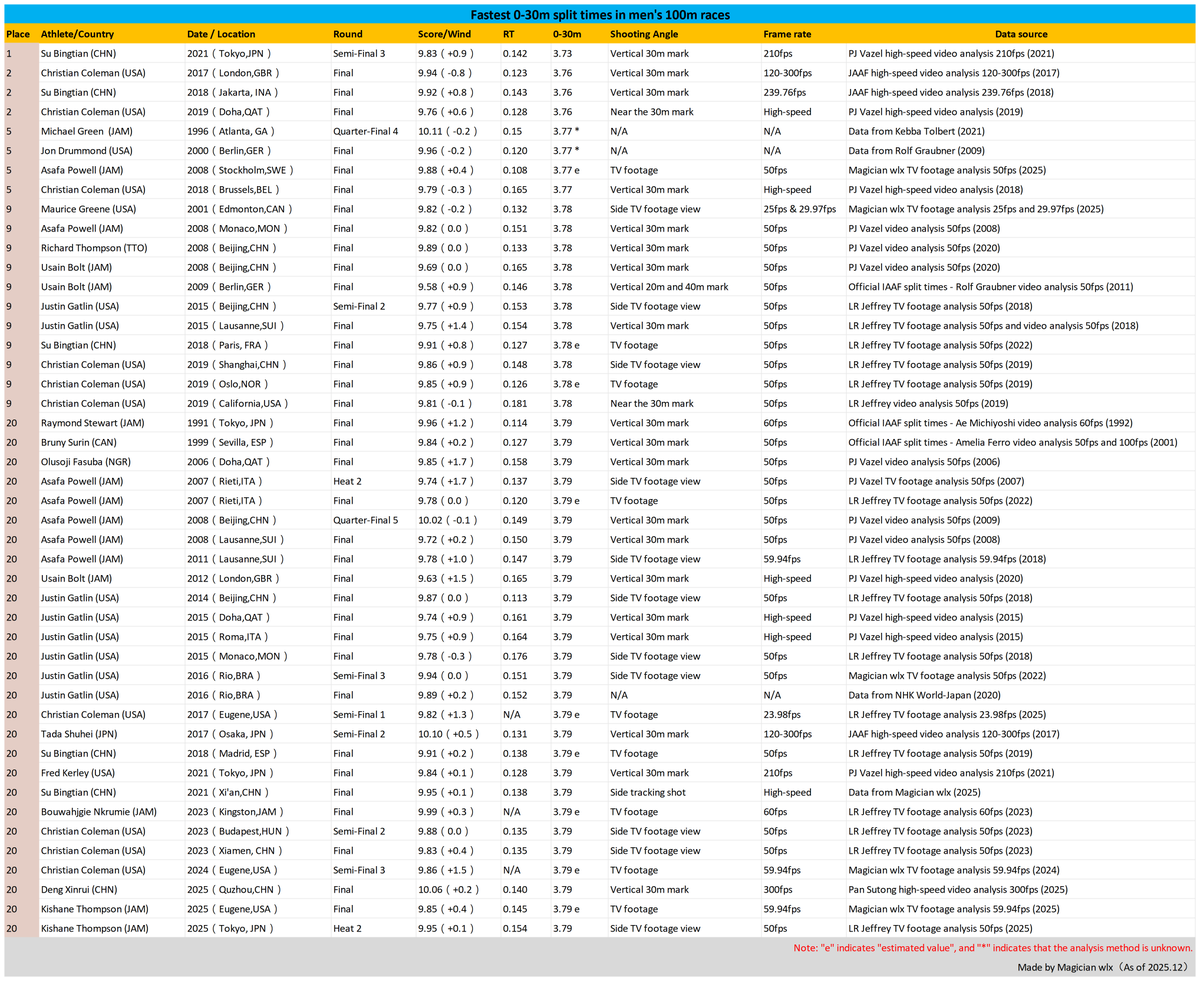Click the "Richard Thompson (TTO)" cell
The height and width of the screenshot is (981, 1200).
(x=92, y=248)
